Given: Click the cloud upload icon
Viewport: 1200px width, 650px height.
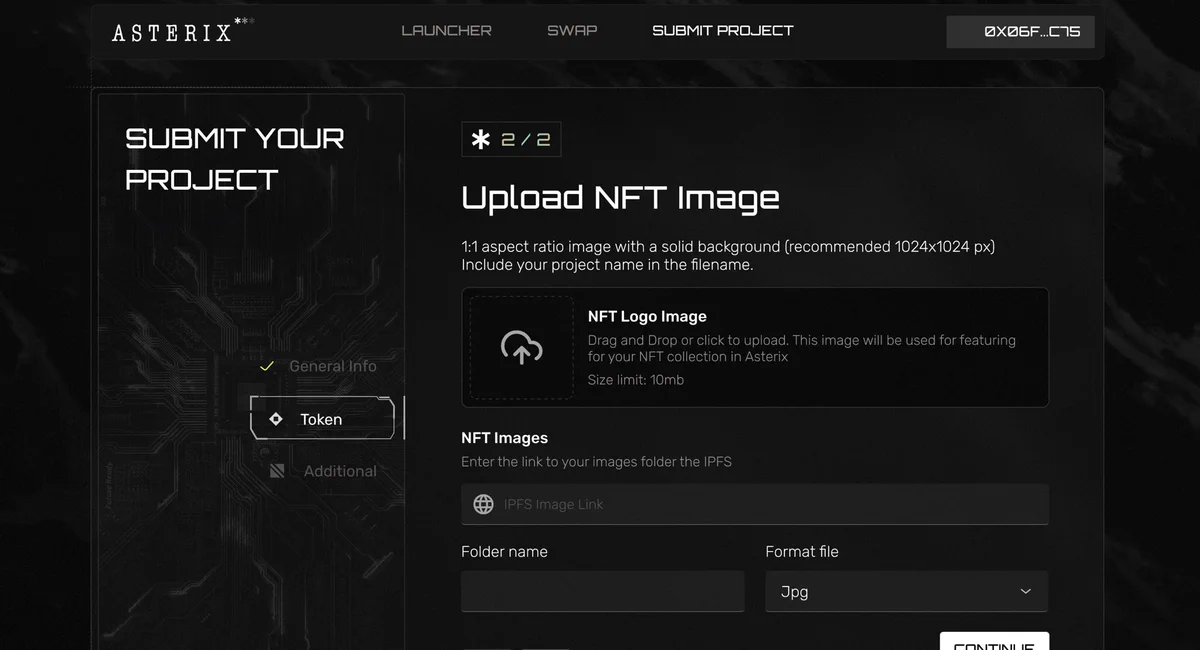Looking at the screenshot, I should [x=521, y=347].
